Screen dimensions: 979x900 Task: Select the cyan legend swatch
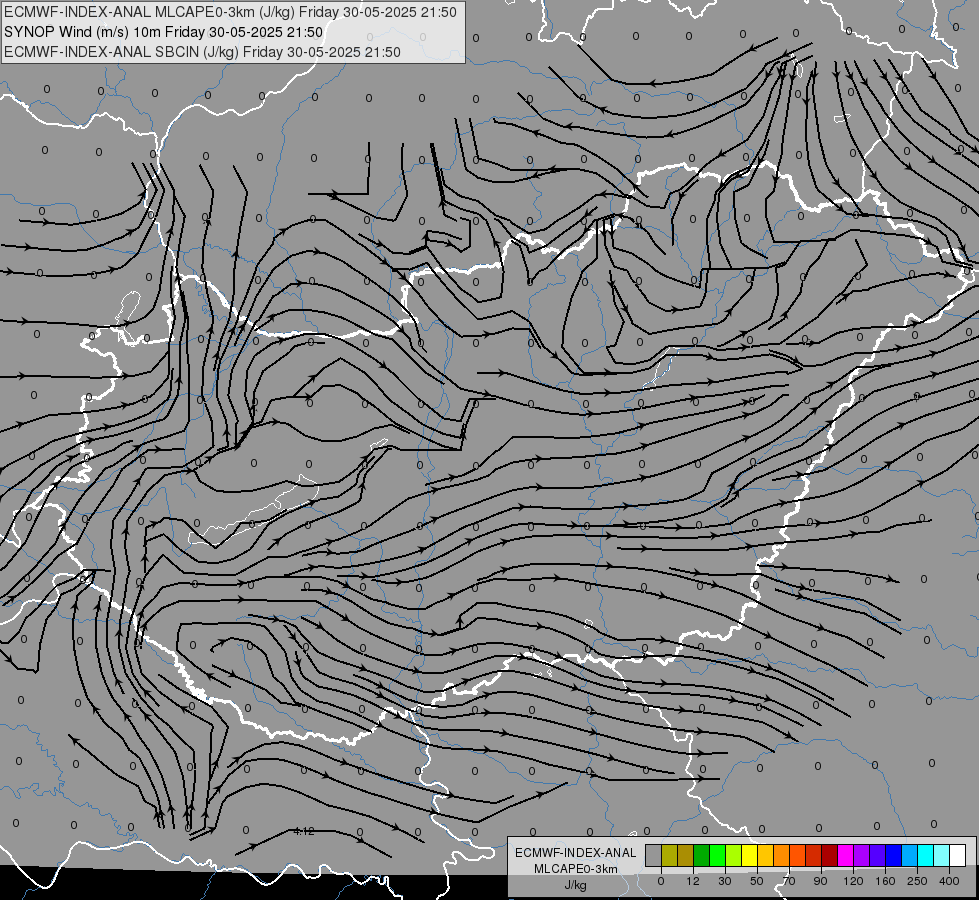click(926, 855)
